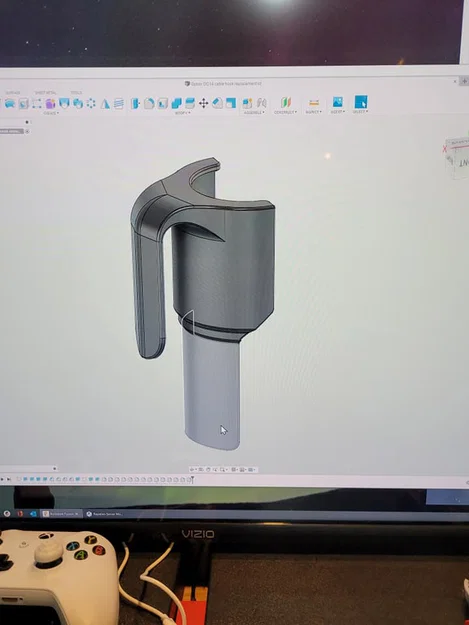Image resolution: width=469 pixels, height=625 pixels.
Task: Expand the CREATE dropdown
Action: [51, 113]
